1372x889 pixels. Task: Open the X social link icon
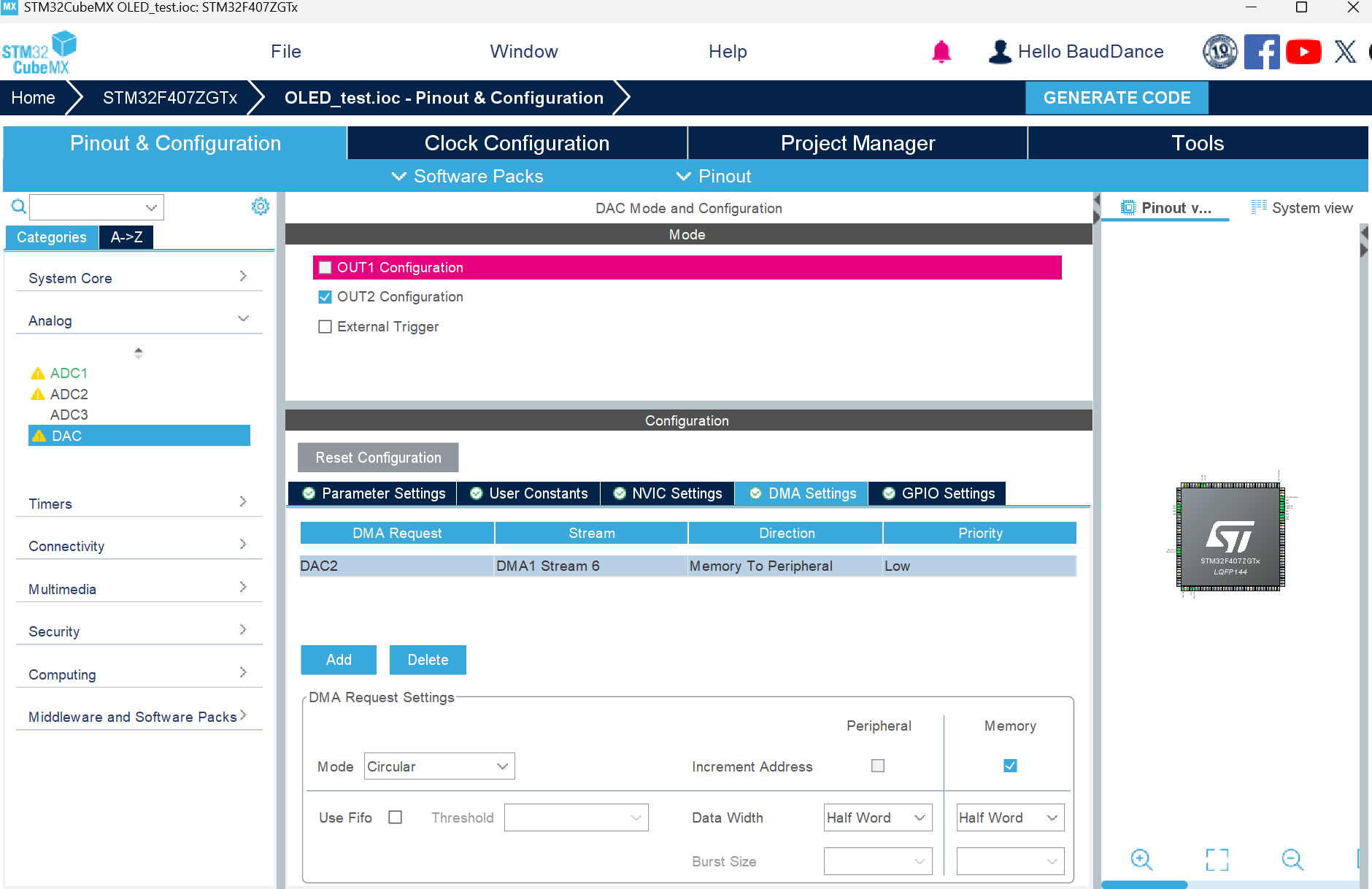[1345, 52]
